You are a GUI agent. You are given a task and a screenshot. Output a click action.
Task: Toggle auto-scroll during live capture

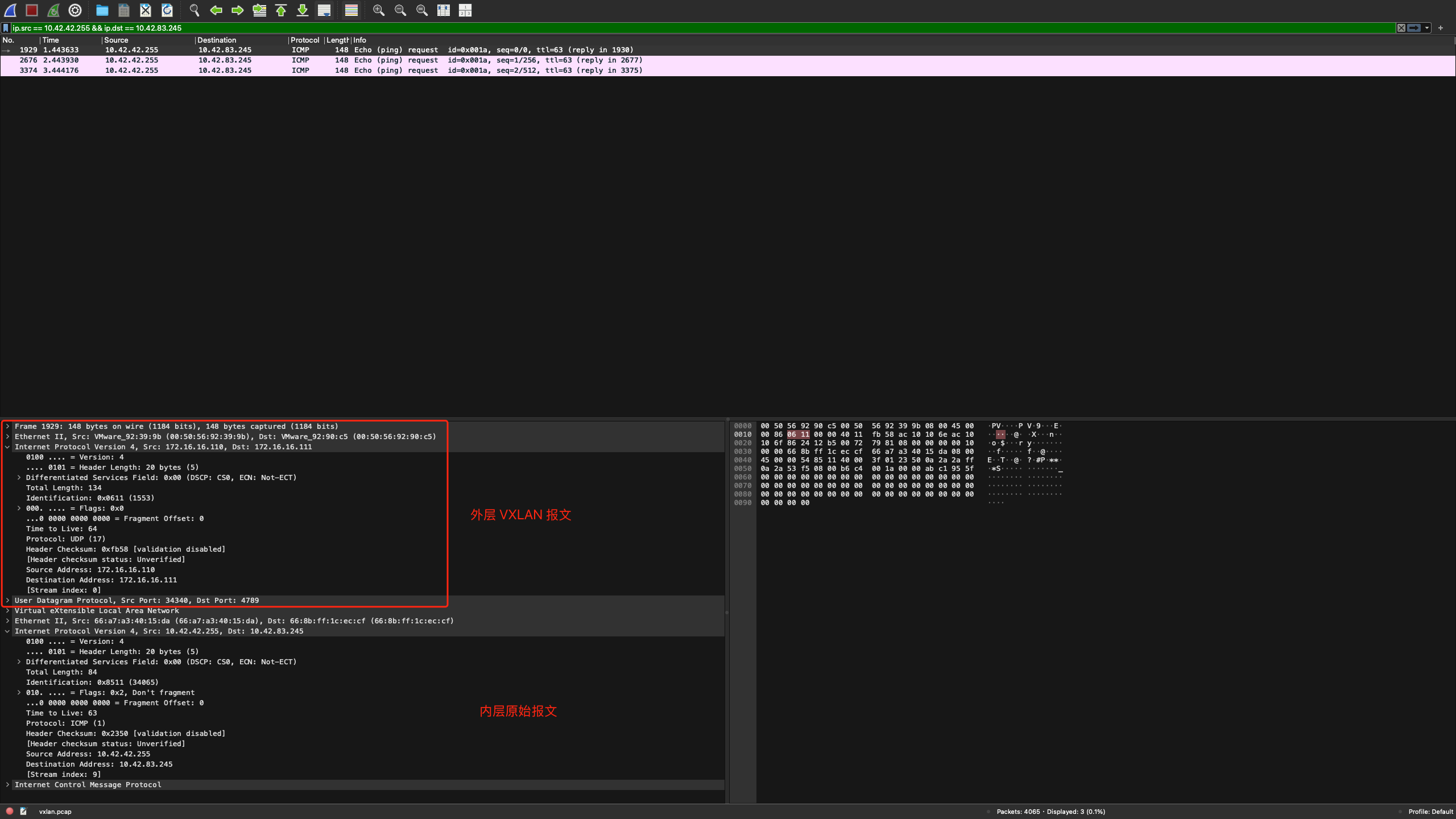click(324, 10)
